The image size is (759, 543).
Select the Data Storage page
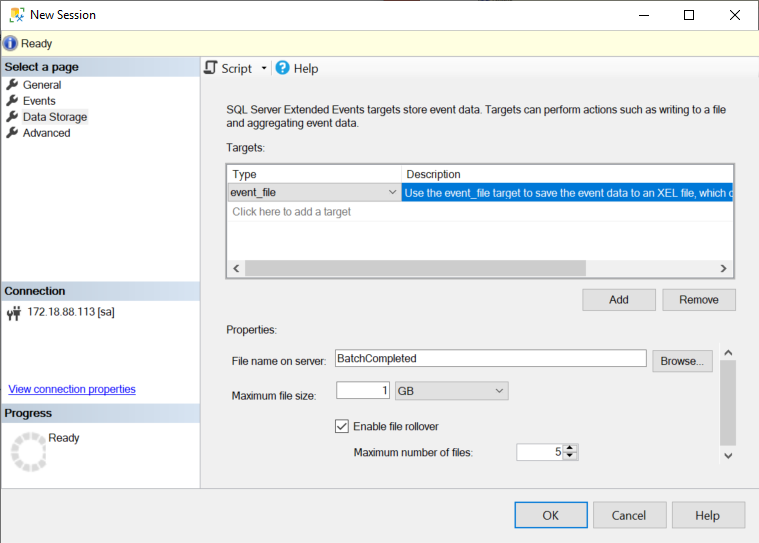pos(55,117)
